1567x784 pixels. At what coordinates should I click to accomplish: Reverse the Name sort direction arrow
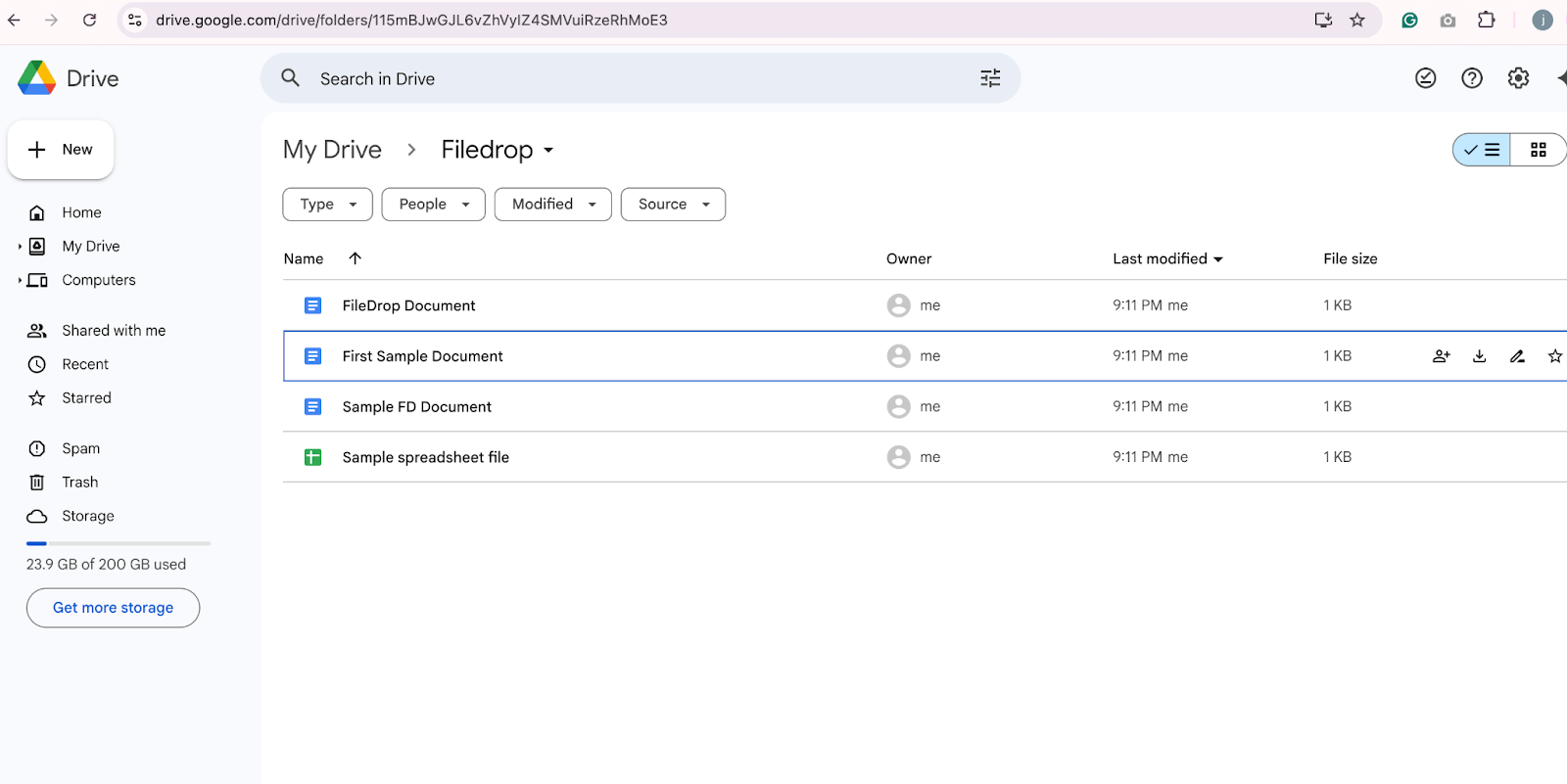coord(356,258)
